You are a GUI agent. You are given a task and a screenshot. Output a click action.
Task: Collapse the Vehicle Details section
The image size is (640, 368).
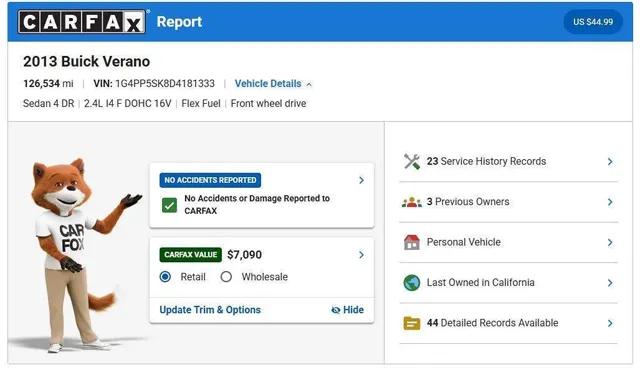(273, 84)
